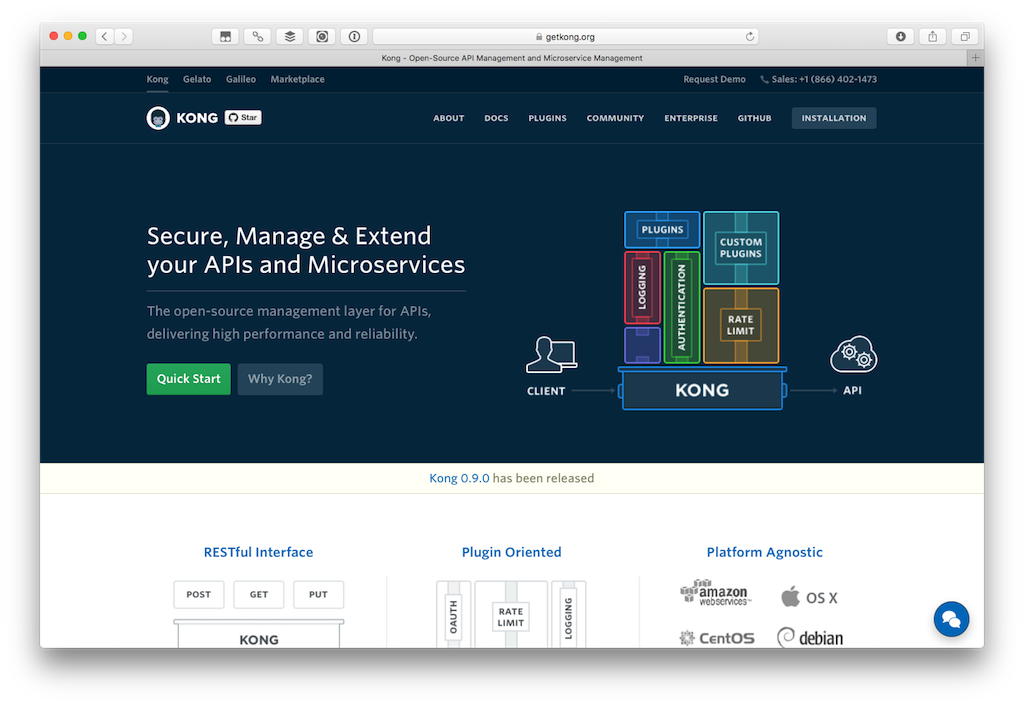Screen dimensions: 1024x705
Task: Click the Kong gorilla logo icon
Action: click(157, 118)
